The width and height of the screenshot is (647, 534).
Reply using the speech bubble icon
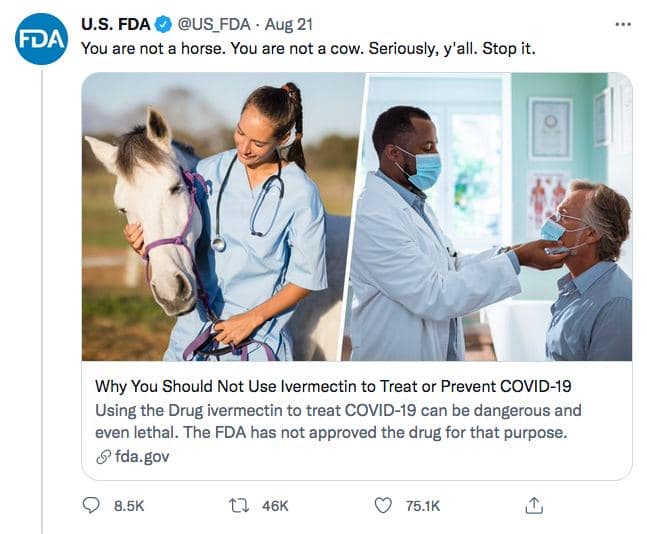pyautogui.click(x=91, y=506)
